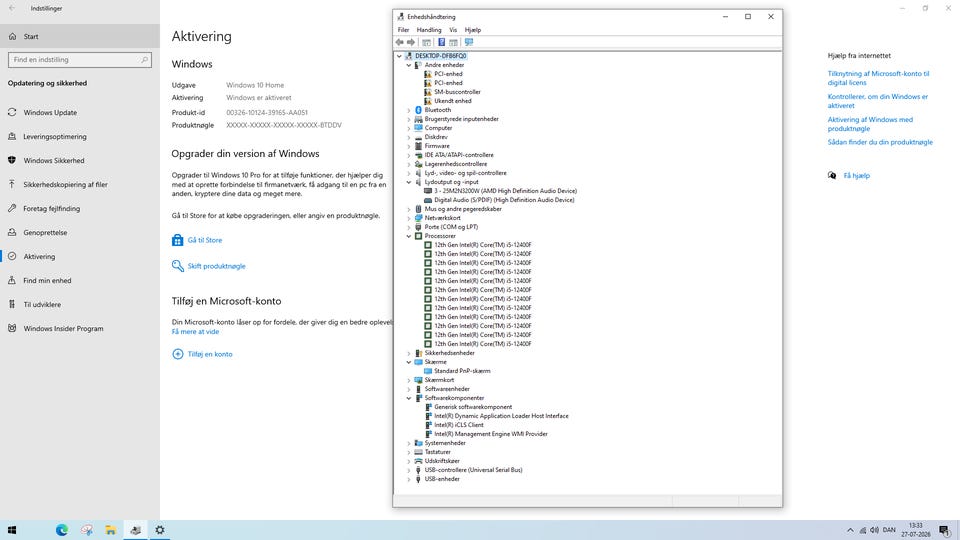Click Skift produktnøgle link
Viewport: 960px width, 540px height.
point(216,266)
